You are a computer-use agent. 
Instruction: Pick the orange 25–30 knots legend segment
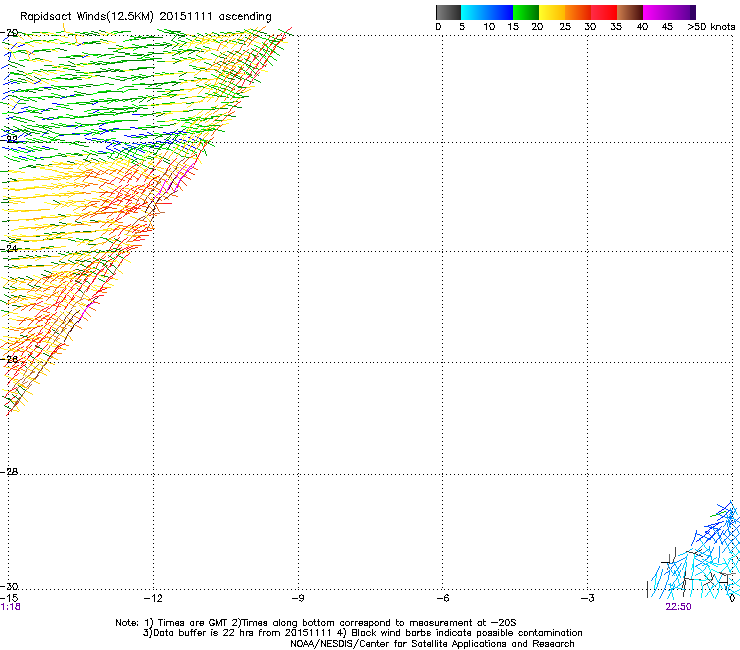click(578, 12)
